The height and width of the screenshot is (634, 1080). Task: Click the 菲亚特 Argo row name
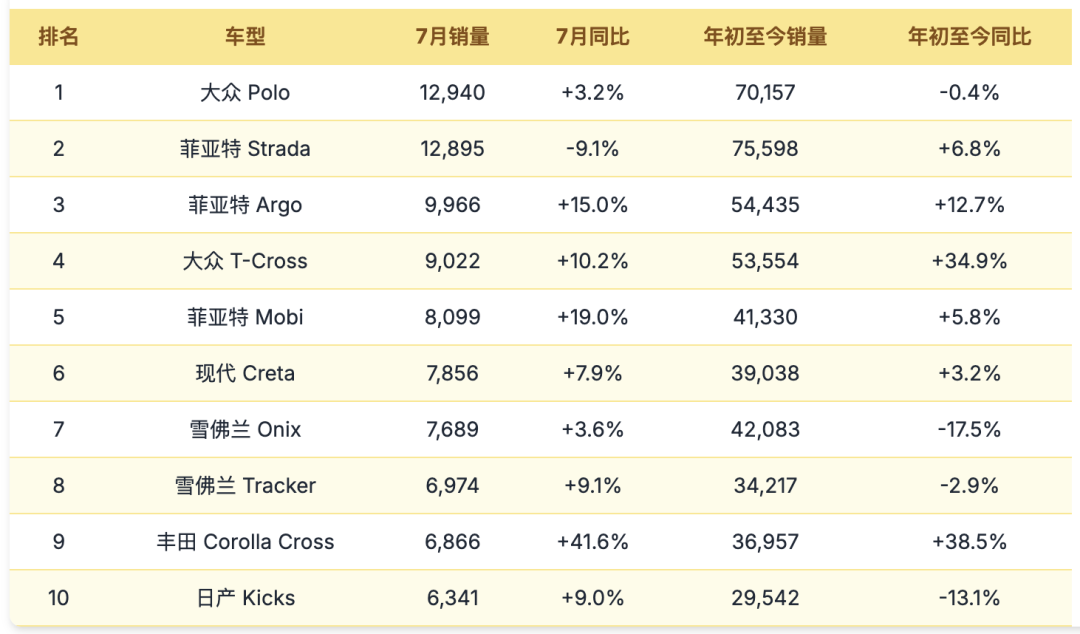[245, 205]
